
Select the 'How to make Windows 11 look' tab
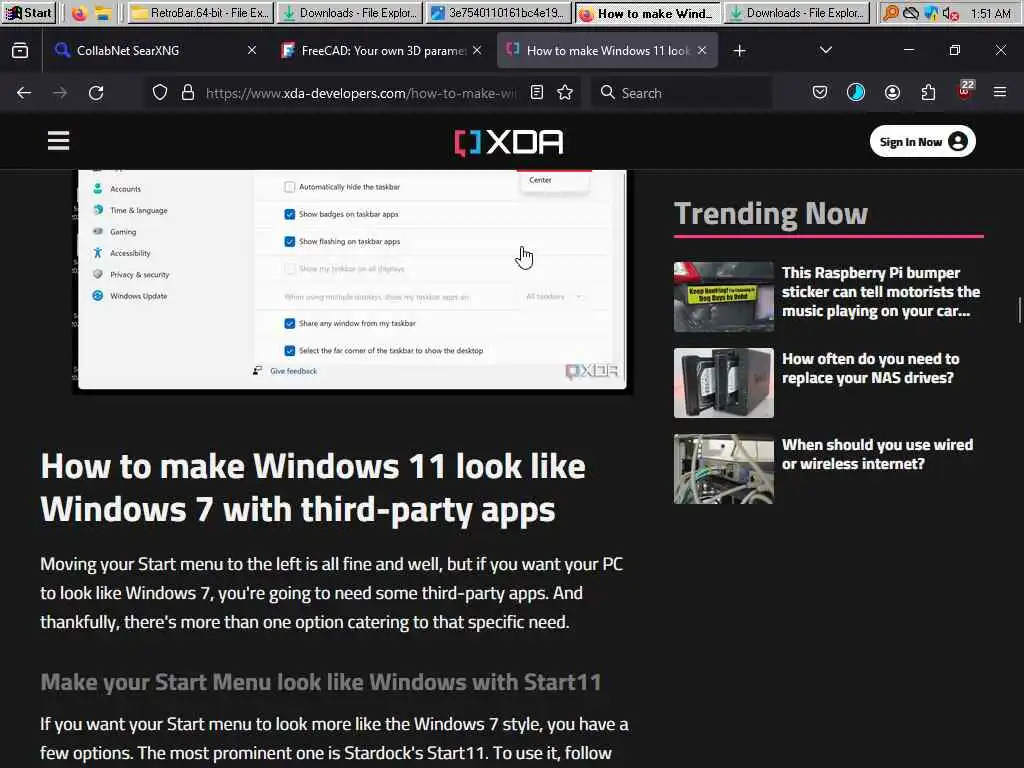[608, 50]
